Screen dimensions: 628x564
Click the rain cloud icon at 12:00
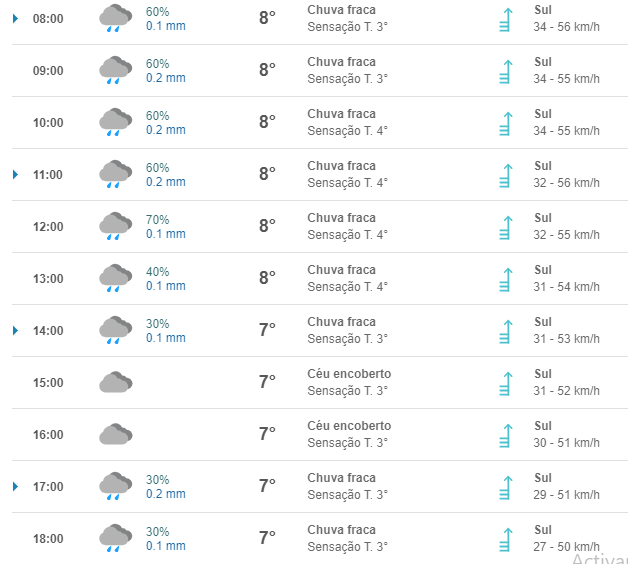[116, 226]
